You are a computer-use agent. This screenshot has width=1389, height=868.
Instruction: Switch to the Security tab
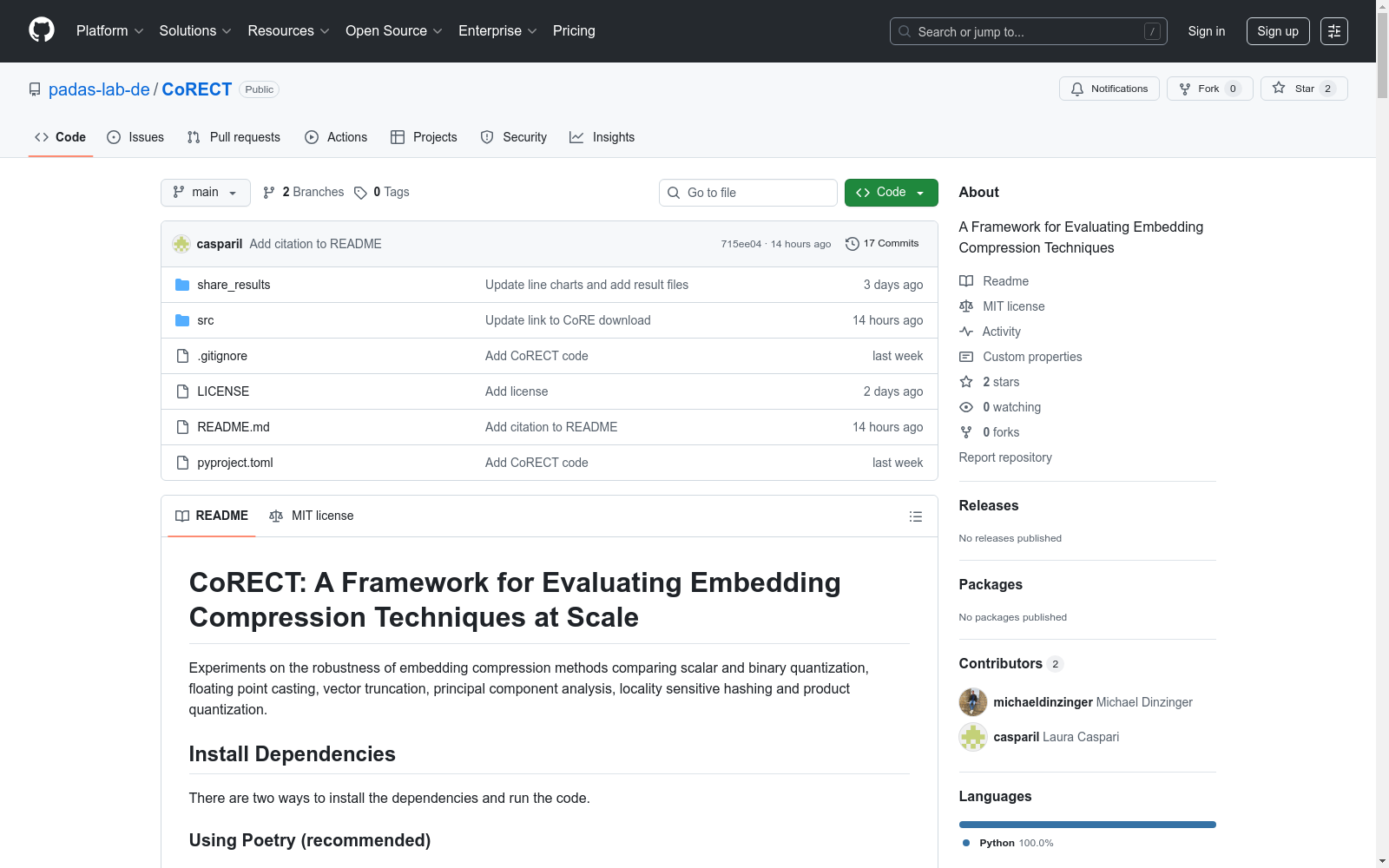[x=514, y=137]
